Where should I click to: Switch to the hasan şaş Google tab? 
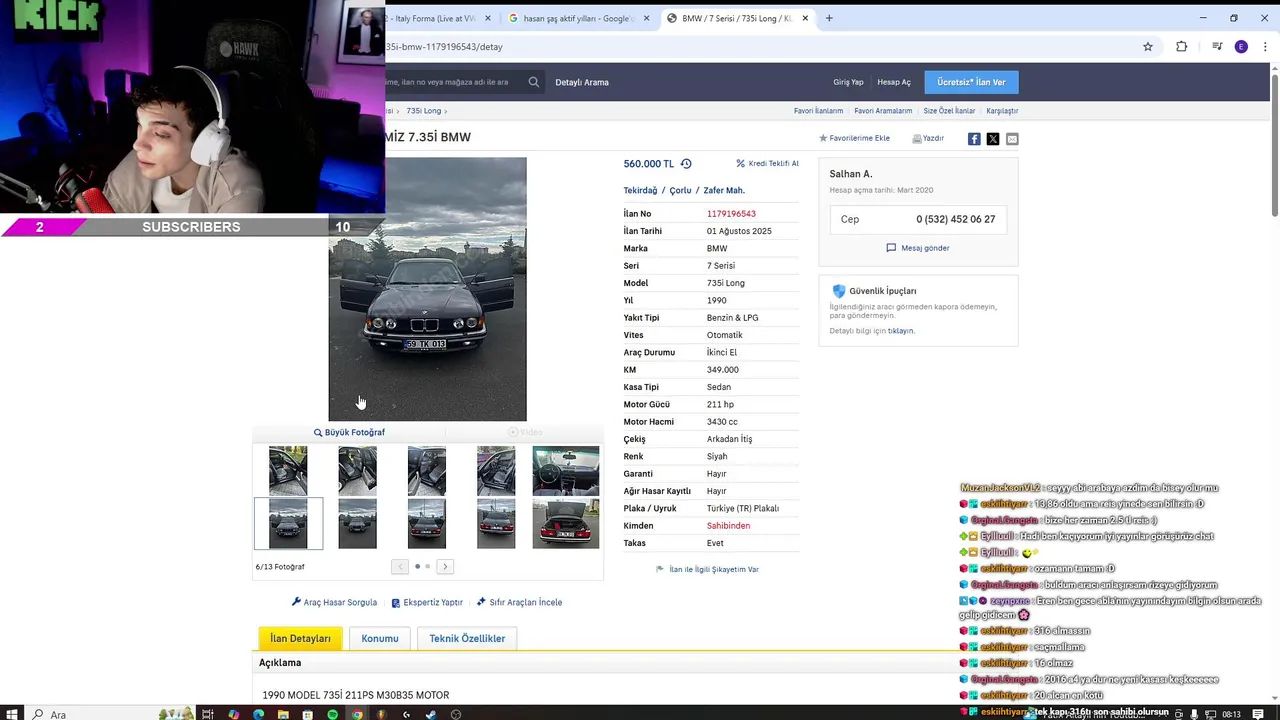(x=577, y=18)
